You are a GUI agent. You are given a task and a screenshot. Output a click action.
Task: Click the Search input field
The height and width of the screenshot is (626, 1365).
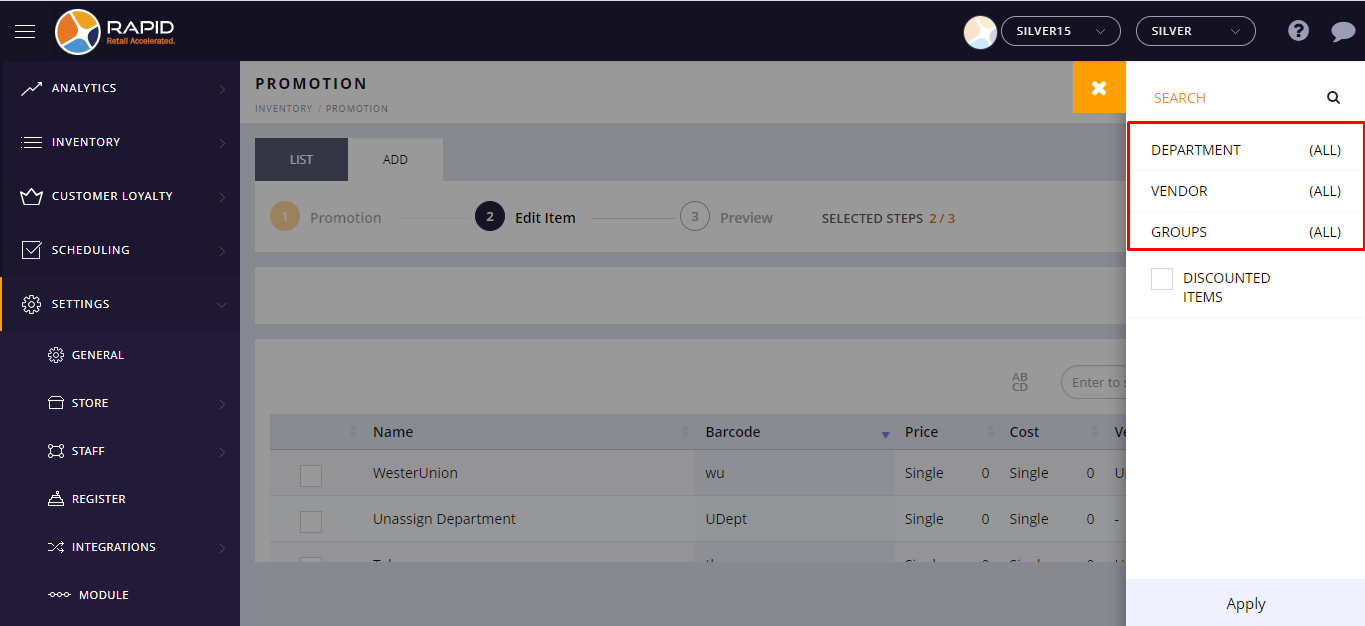[x=1230, y=98]
